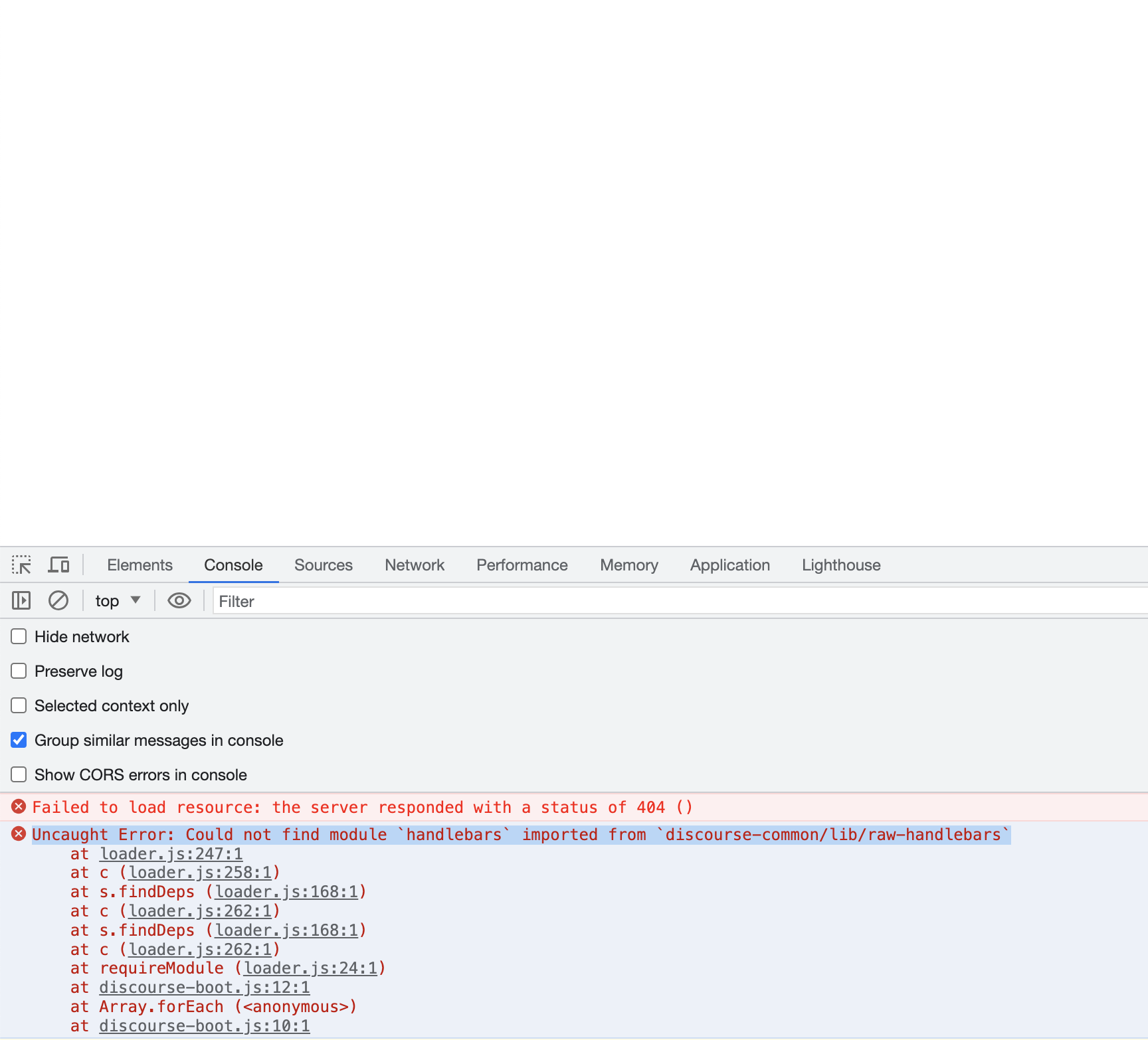Click the Uncaught Error handlebars message
1148x1040 pixels.
(x=521, y=834)
